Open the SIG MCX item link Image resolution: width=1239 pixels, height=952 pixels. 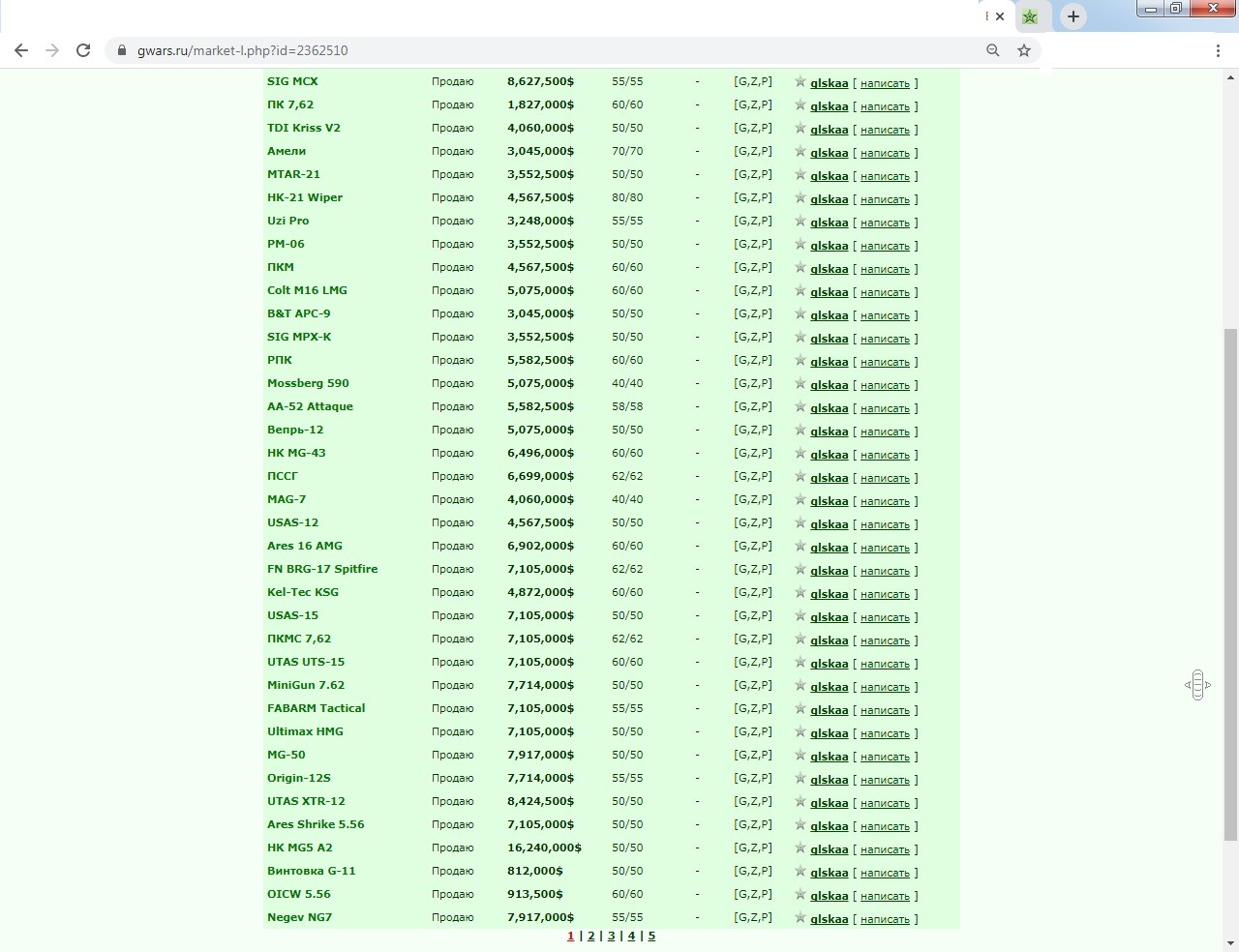(292, 81)
